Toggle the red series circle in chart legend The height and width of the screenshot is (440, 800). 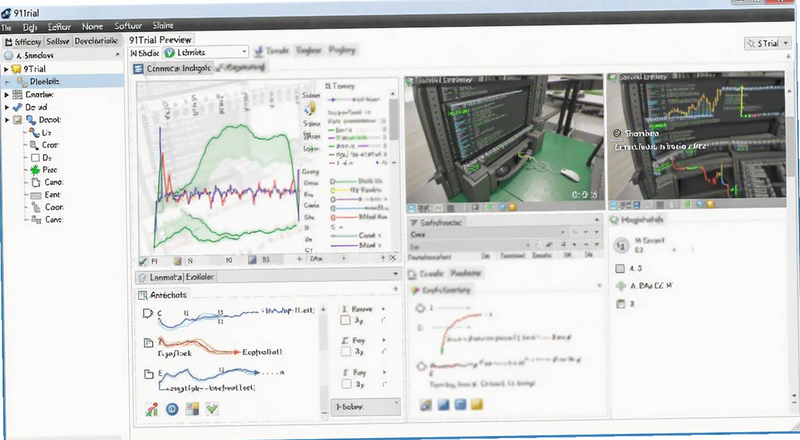pos(333,217)
